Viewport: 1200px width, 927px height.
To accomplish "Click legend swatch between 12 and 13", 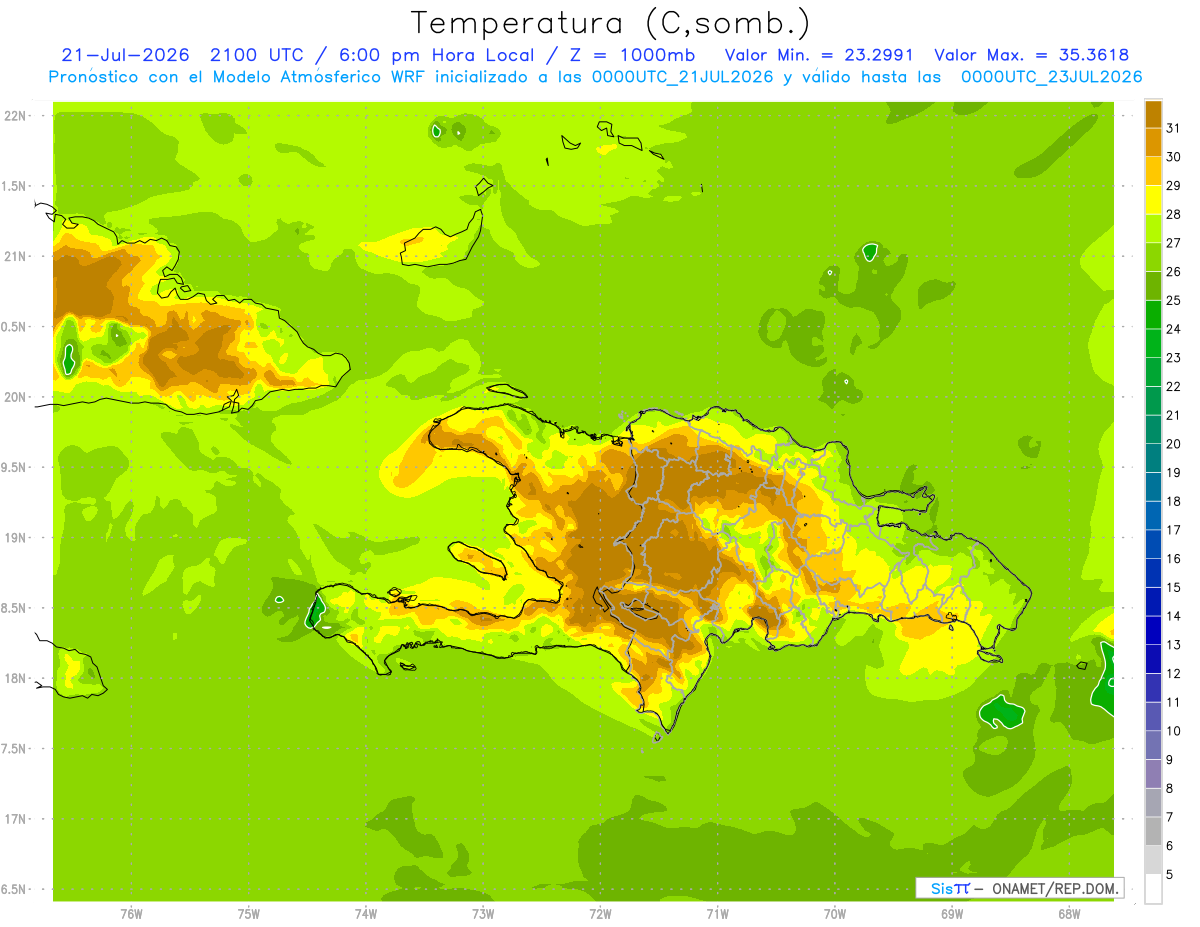I will click(x=1153, y=659).
